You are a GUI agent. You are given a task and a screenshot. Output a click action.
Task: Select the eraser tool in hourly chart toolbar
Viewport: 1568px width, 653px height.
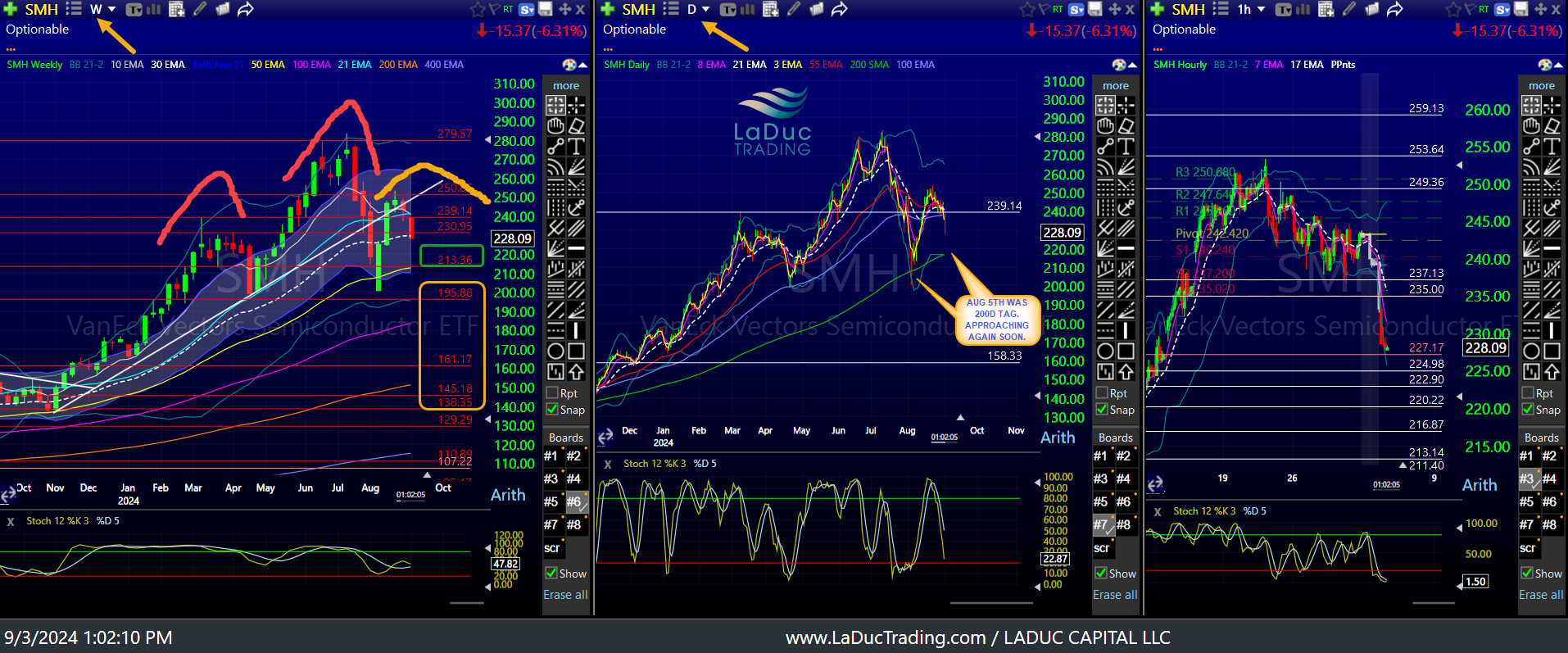coord(1552,125)
